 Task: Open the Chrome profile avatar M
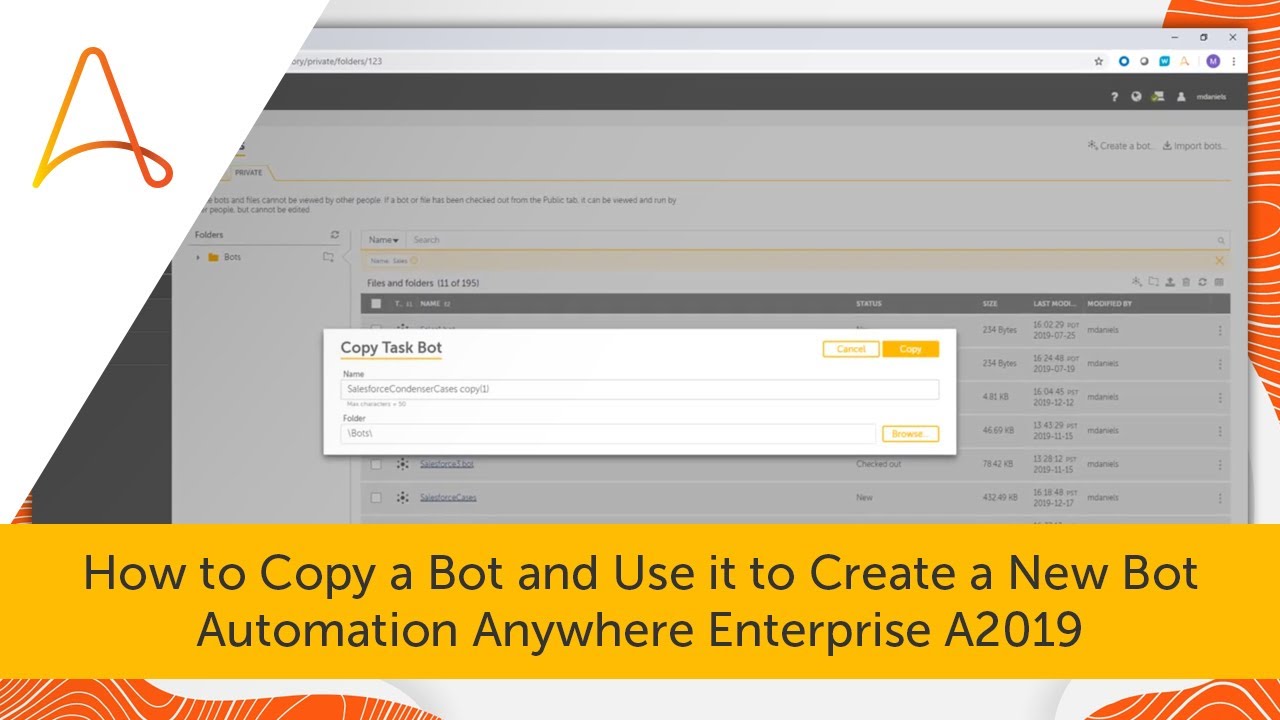click(1213, 61)
